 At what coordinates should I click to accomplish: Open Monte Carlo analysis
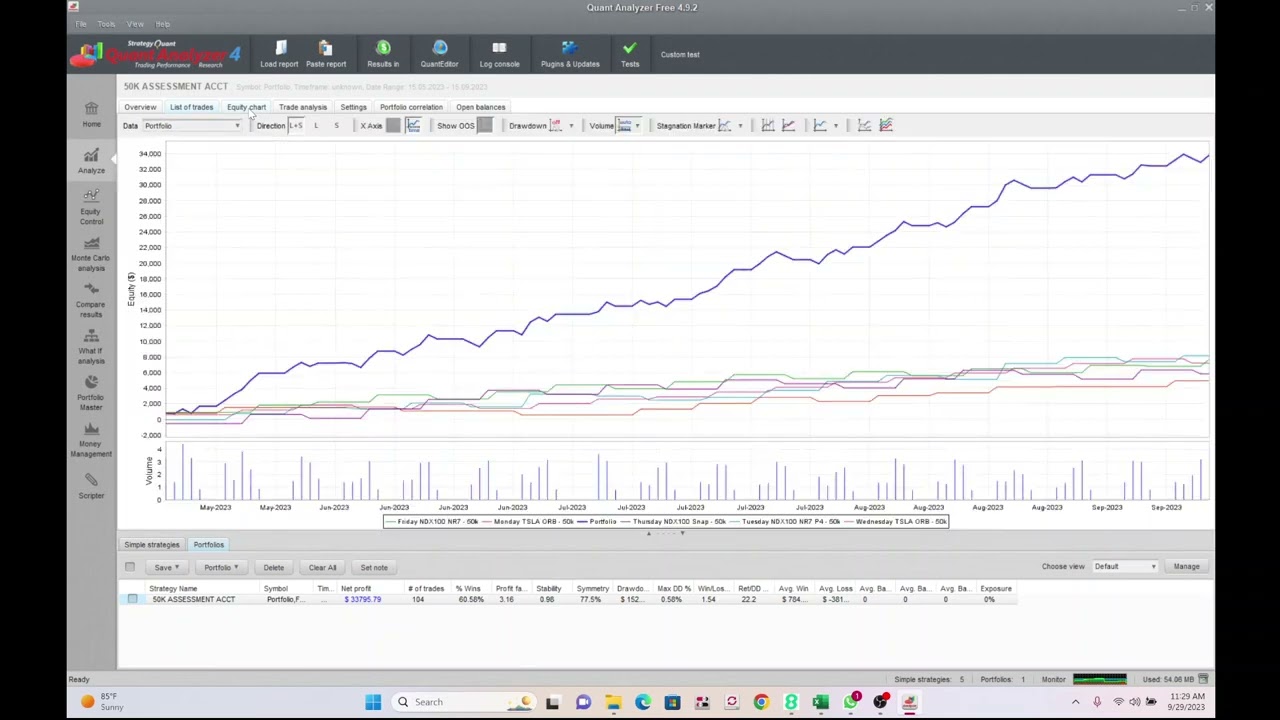[91, 254]
